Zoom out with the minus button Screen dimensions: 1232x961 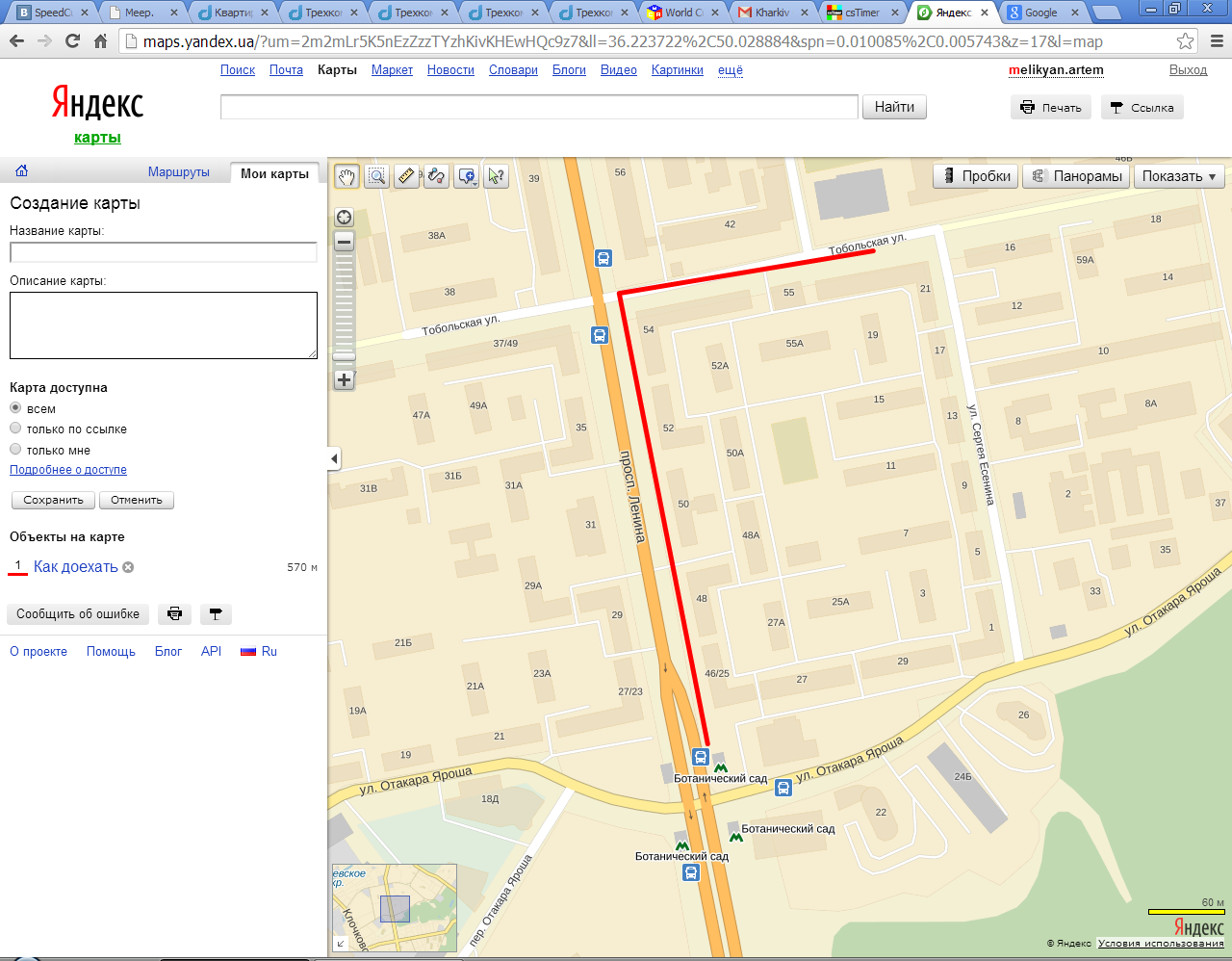[344, 241]
